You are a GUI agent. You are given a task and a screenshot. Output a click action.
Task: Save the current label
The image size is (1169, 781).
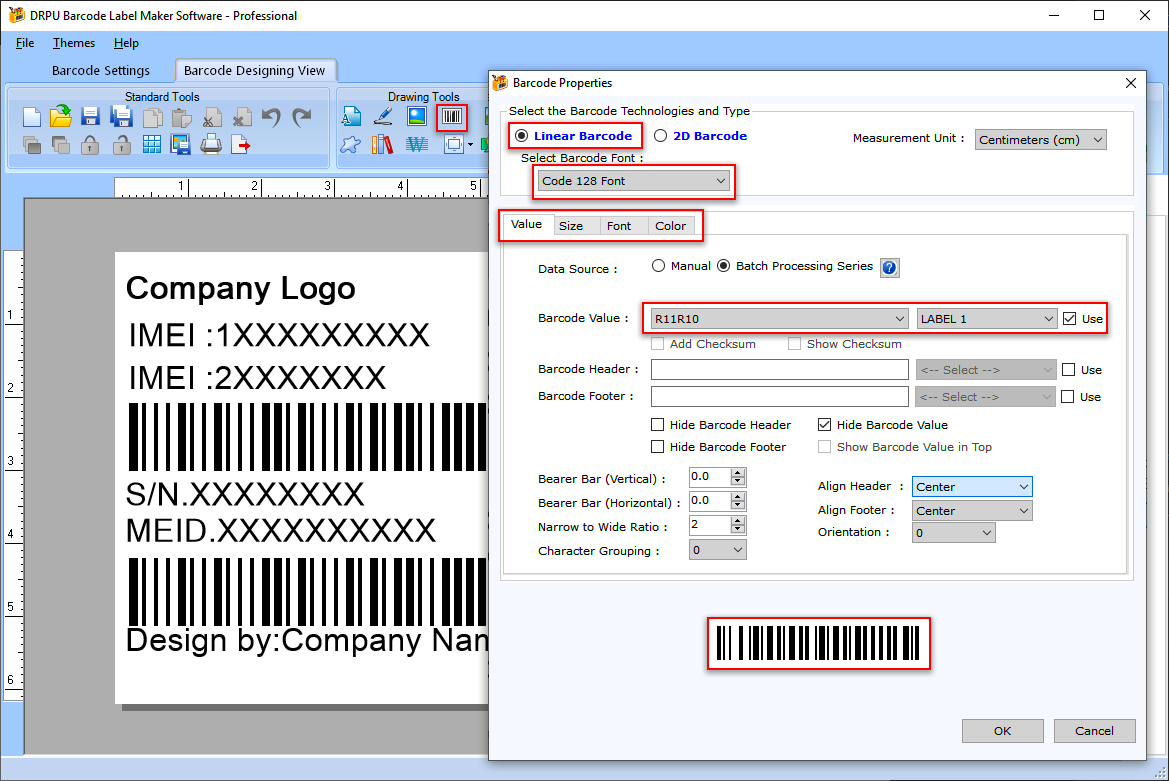(91, 116)
